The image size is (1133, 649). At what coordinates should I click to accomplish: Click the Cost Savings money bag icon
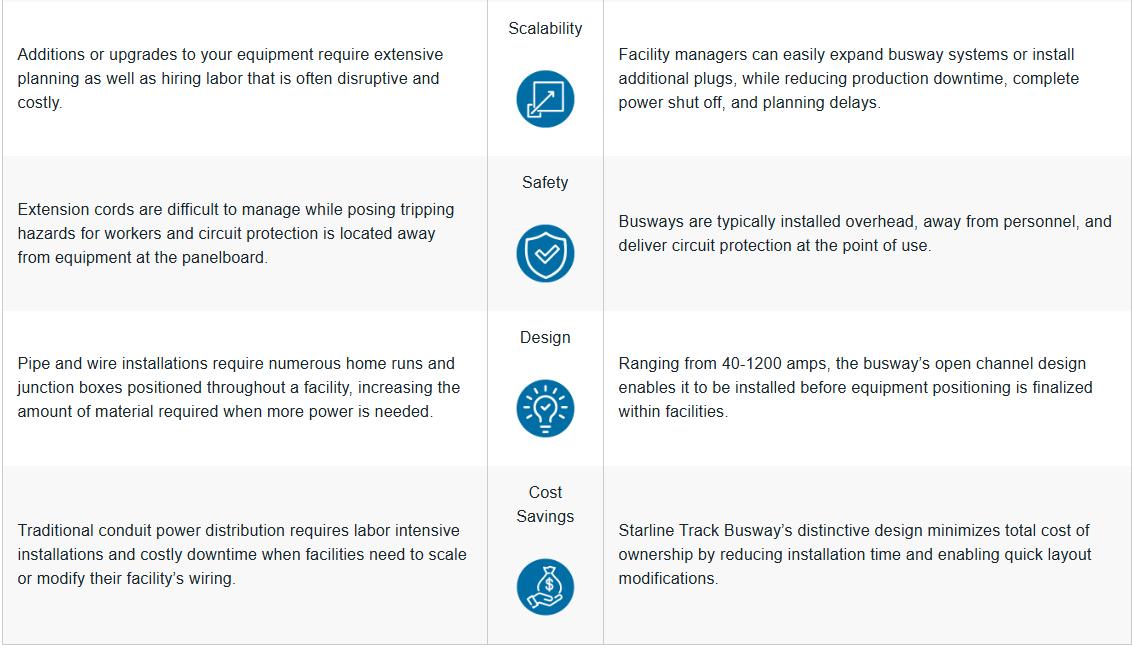(x=545, y=586)
